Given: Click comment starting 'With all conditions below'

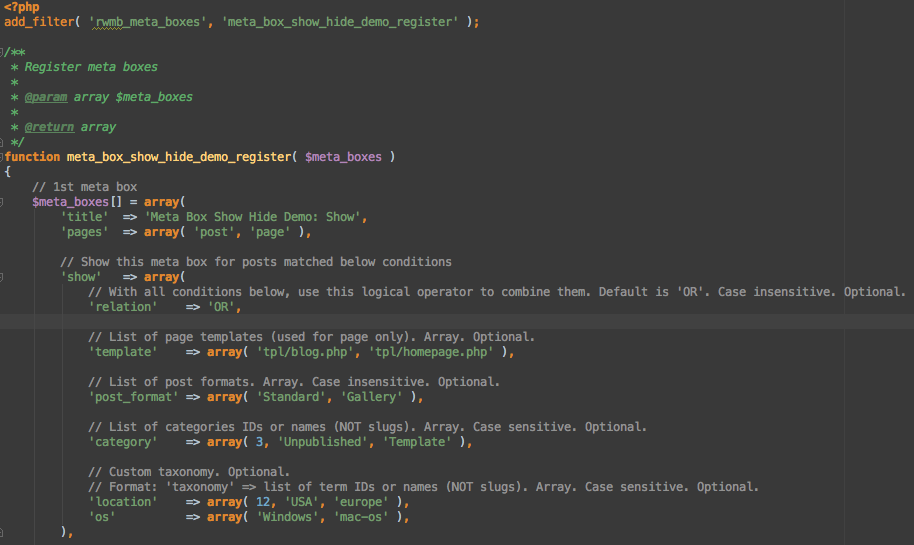Looking at the screenshot, I should pos(497,292).
